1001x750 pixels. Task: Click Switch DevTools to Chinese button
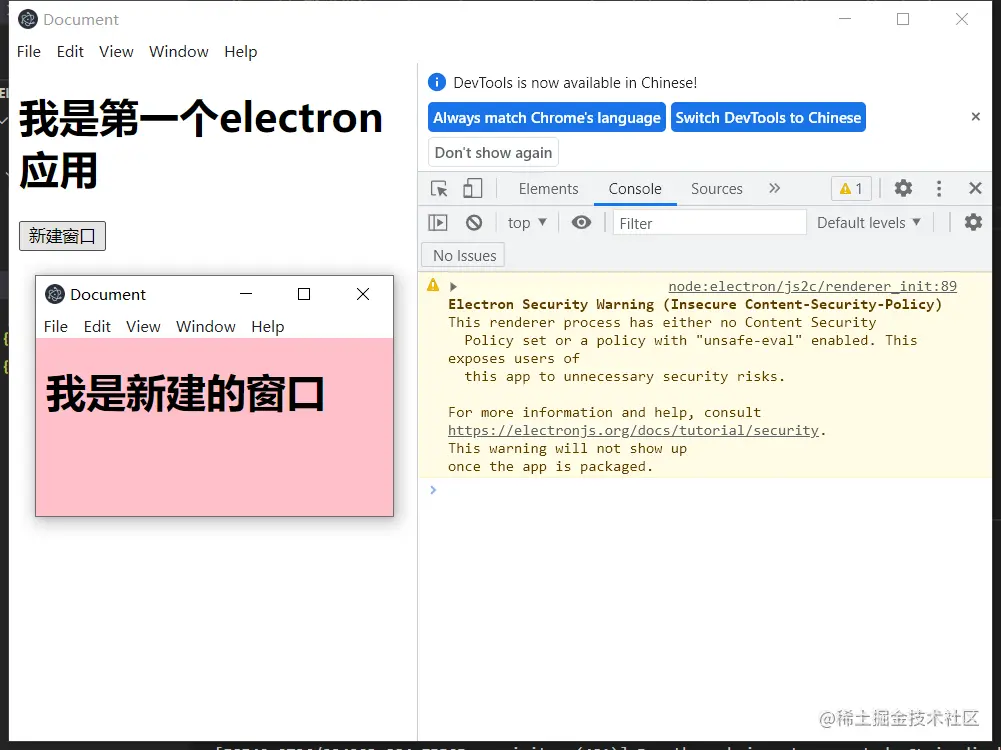[x=768, y=117]
